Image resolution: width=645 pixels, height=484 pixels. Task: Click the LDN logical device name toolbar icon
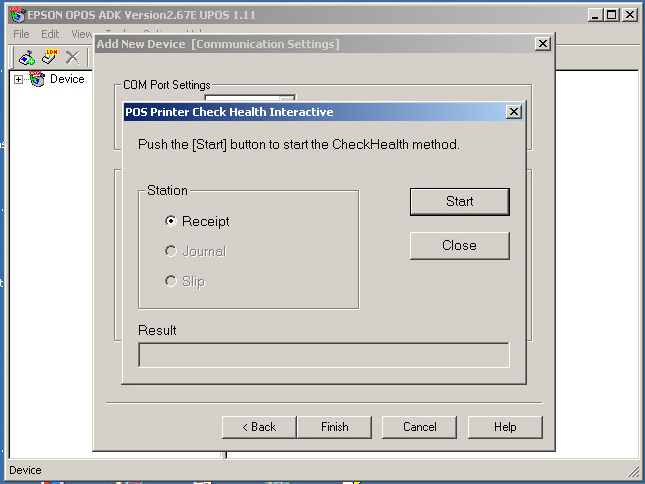tap(50, 57)
